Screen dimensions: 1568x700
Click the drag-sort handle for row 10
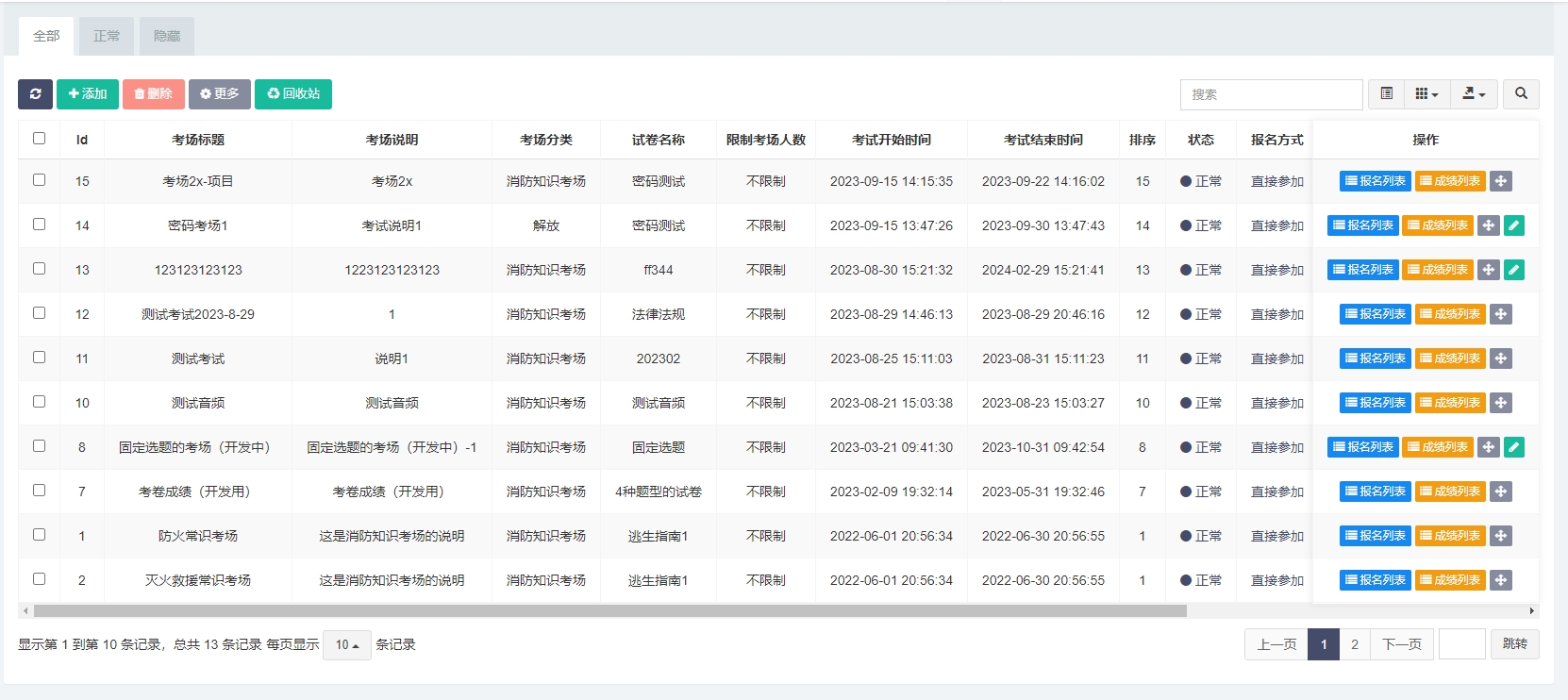[x=1501, y=403]
